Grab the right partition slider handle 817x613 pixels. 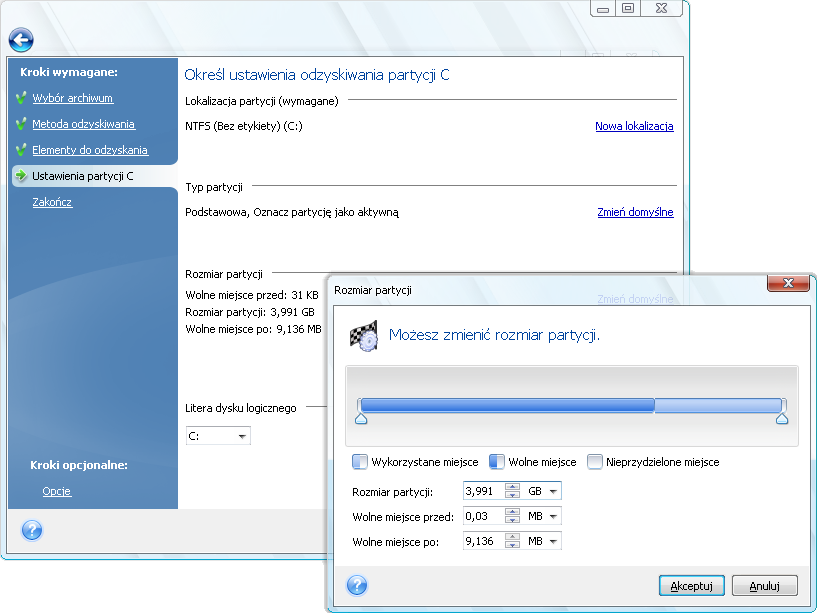(782, 418)
